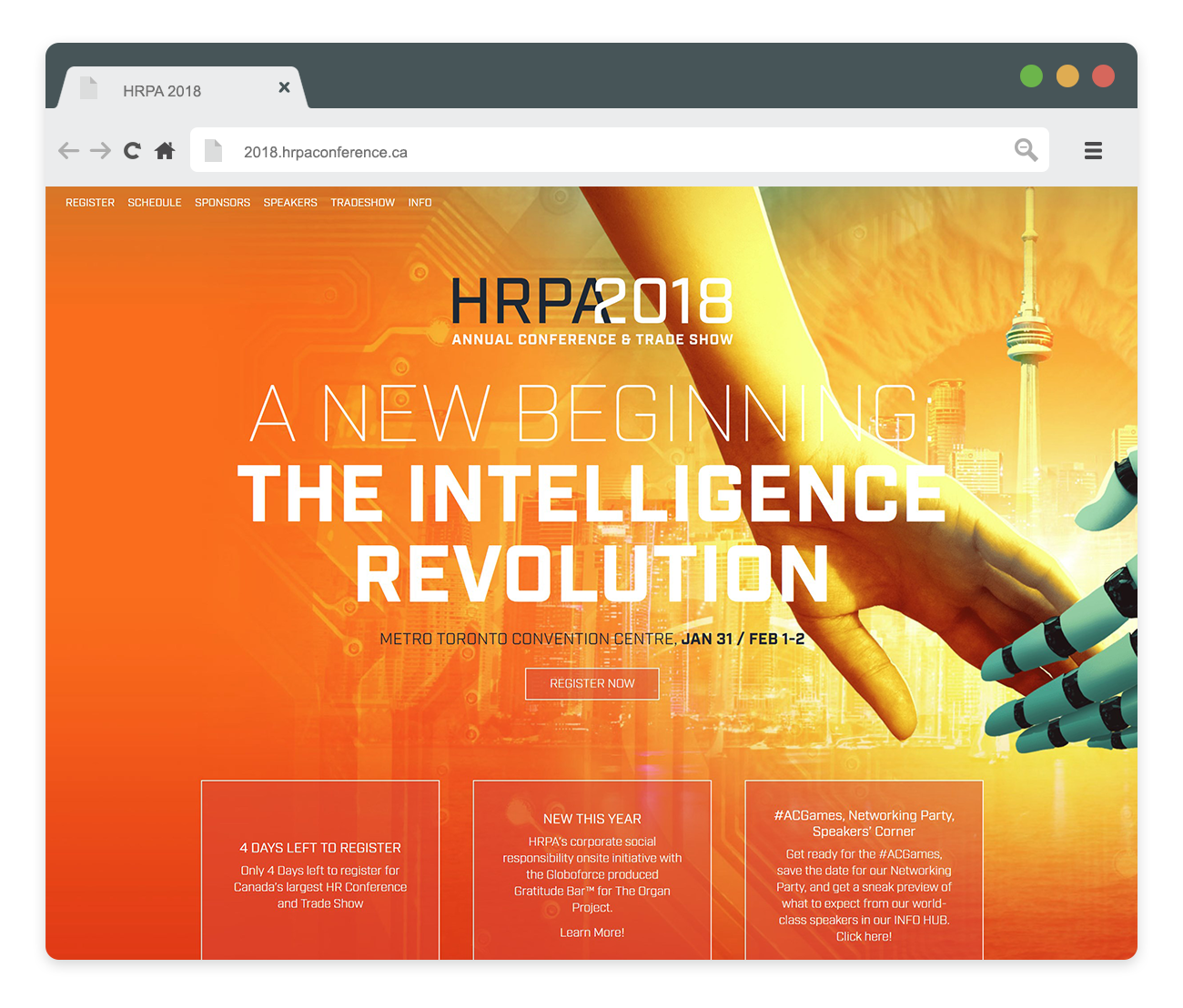
Task: Close the HRPA 2018 tab
Action: [284, 87]
